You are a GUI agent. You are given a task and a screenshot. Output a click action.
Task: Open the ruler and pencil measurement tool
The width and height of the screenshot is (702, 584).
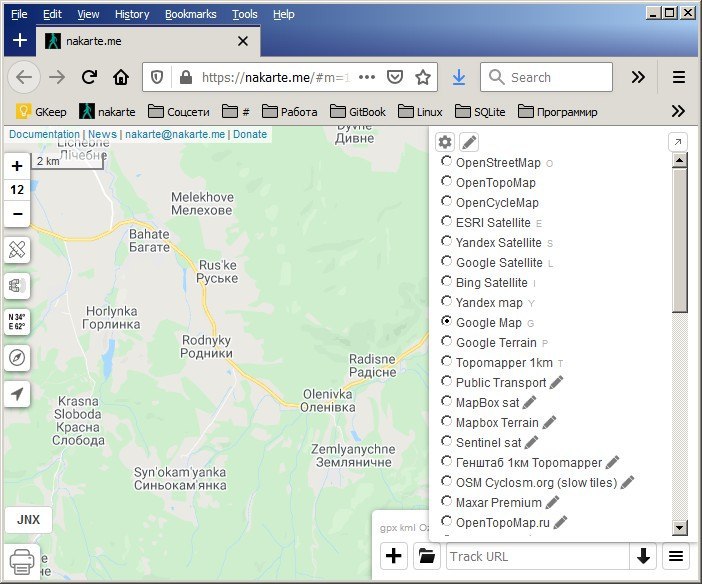point(17,250)
